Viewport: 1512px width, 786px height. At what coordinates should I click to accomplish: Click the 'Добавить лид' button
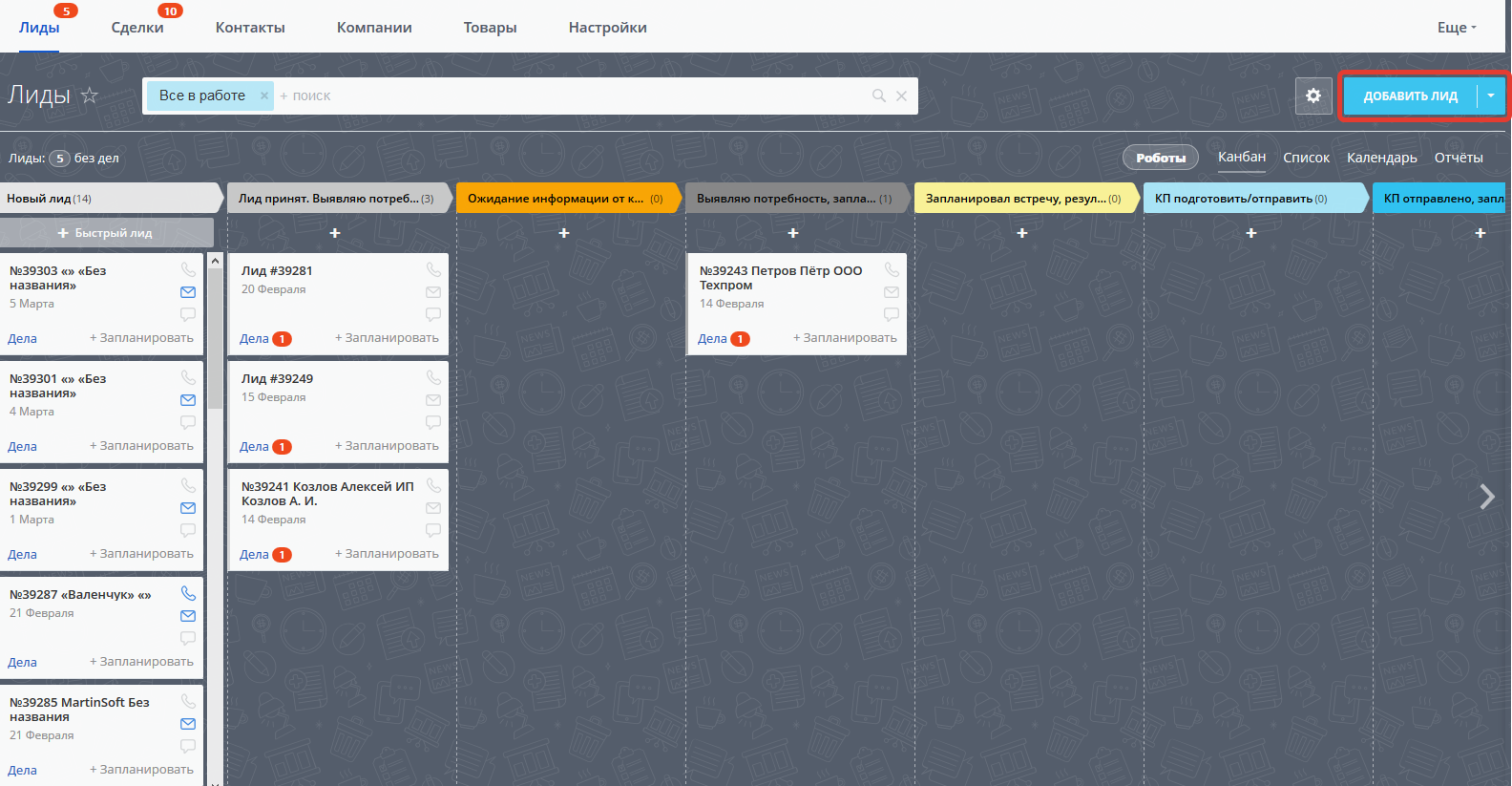tap(1410, 96)
